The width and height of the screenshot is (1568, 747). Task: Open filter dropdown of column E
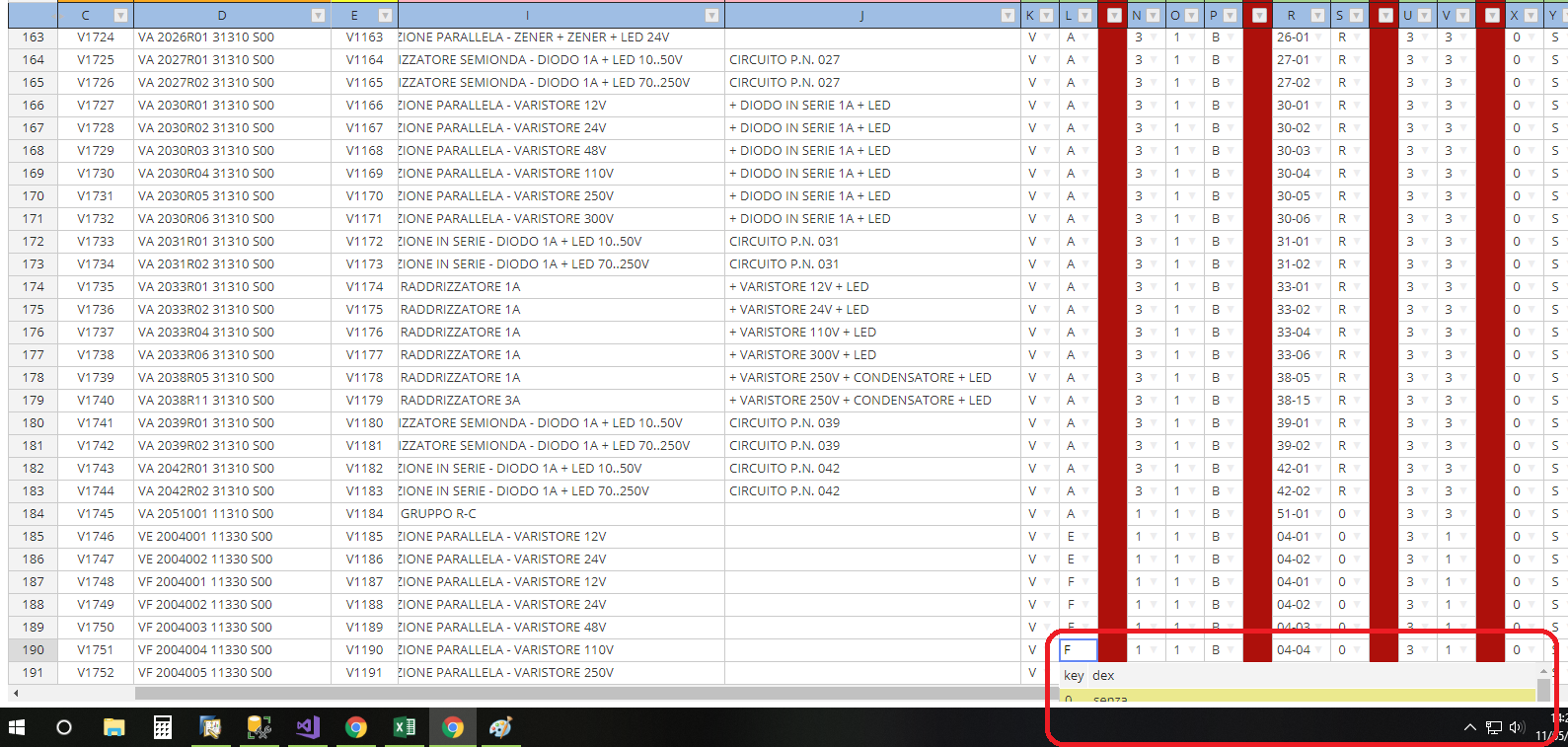pyautogui.click(x=385, y=15)
